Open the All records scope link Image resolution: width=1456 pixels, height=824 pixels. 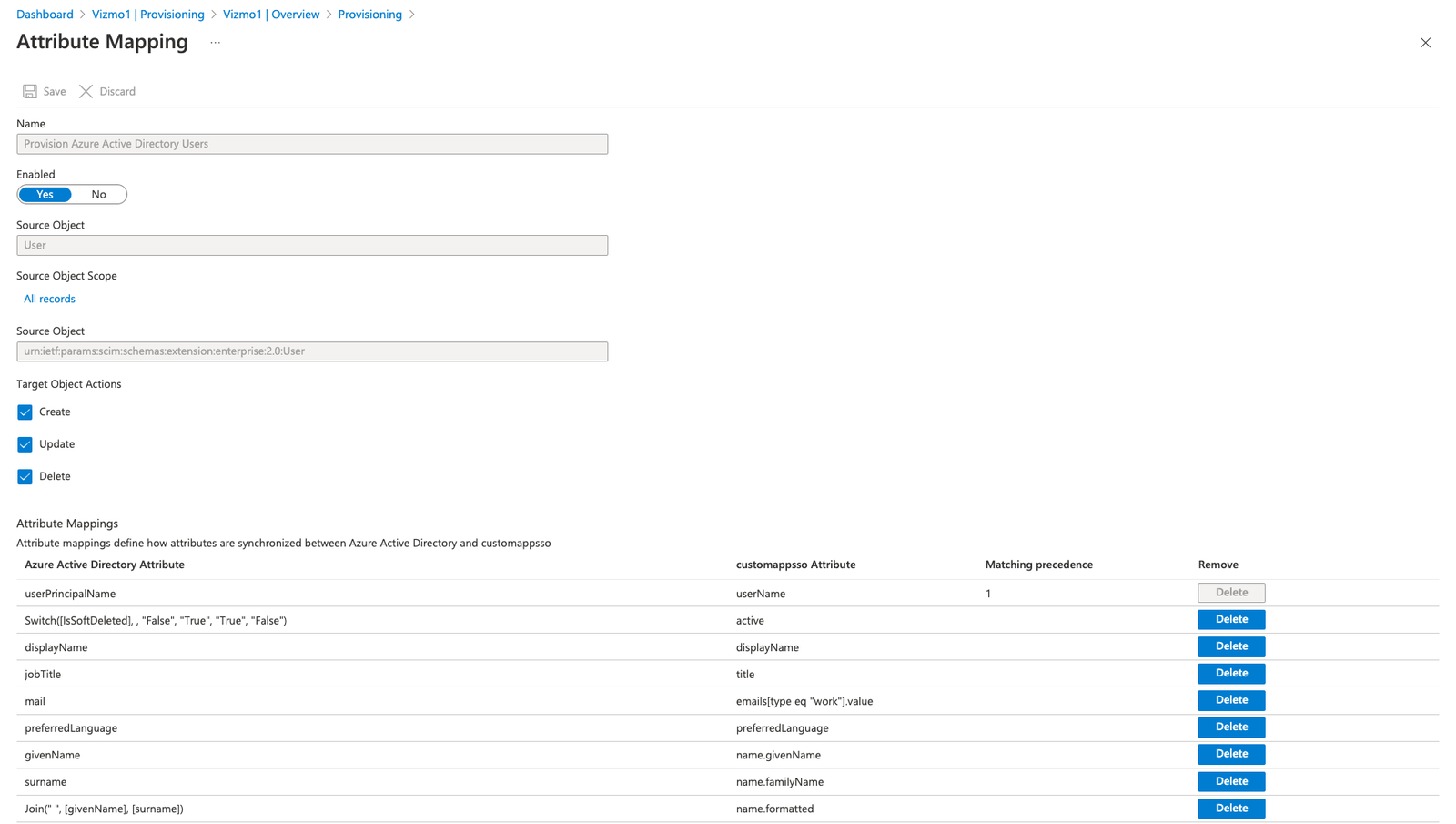pyautogui.click(x=49, y=299)
